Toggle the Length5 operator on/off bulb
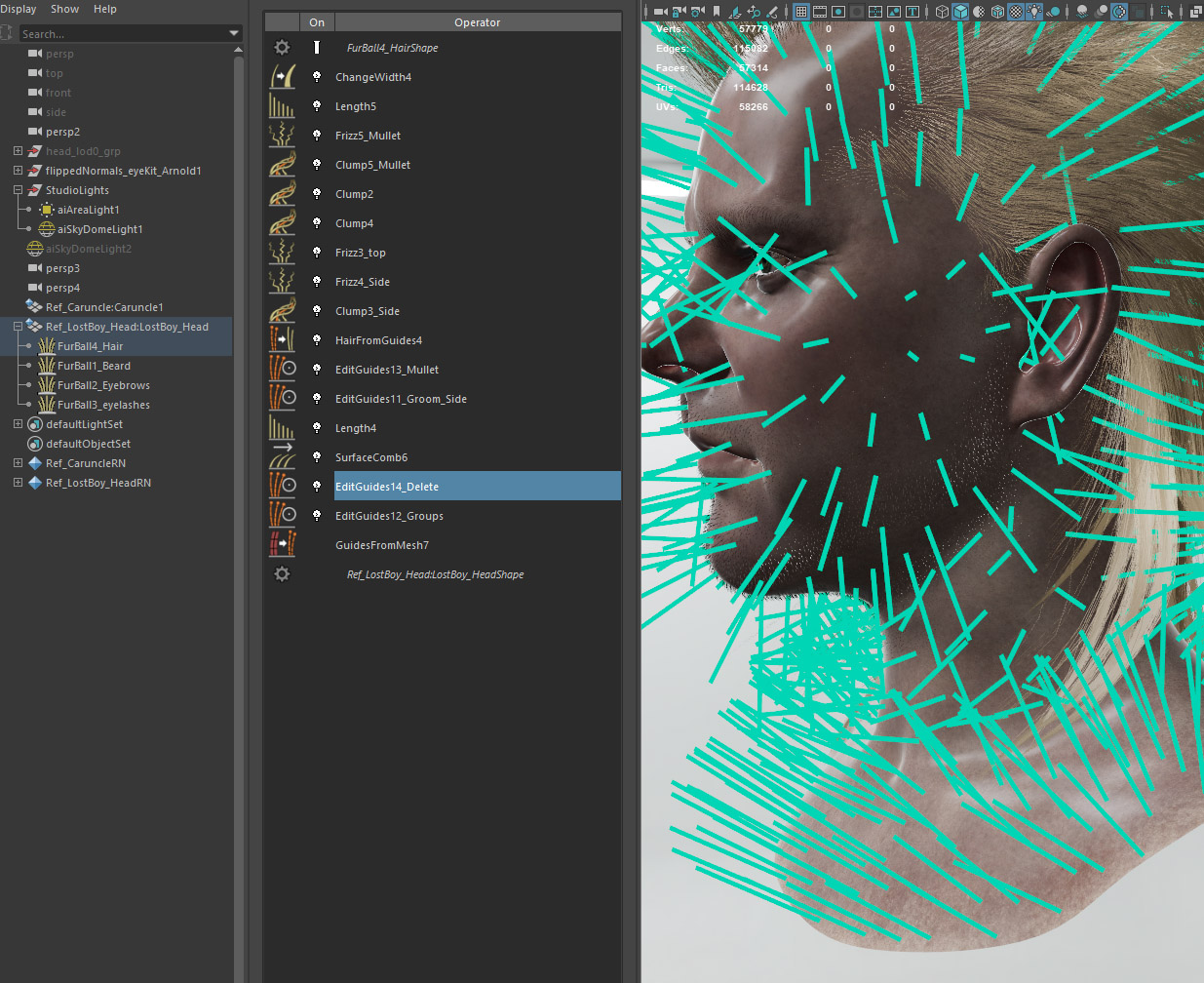The height and width of the screenshot is (983, 1204). [x=317, y=106]
